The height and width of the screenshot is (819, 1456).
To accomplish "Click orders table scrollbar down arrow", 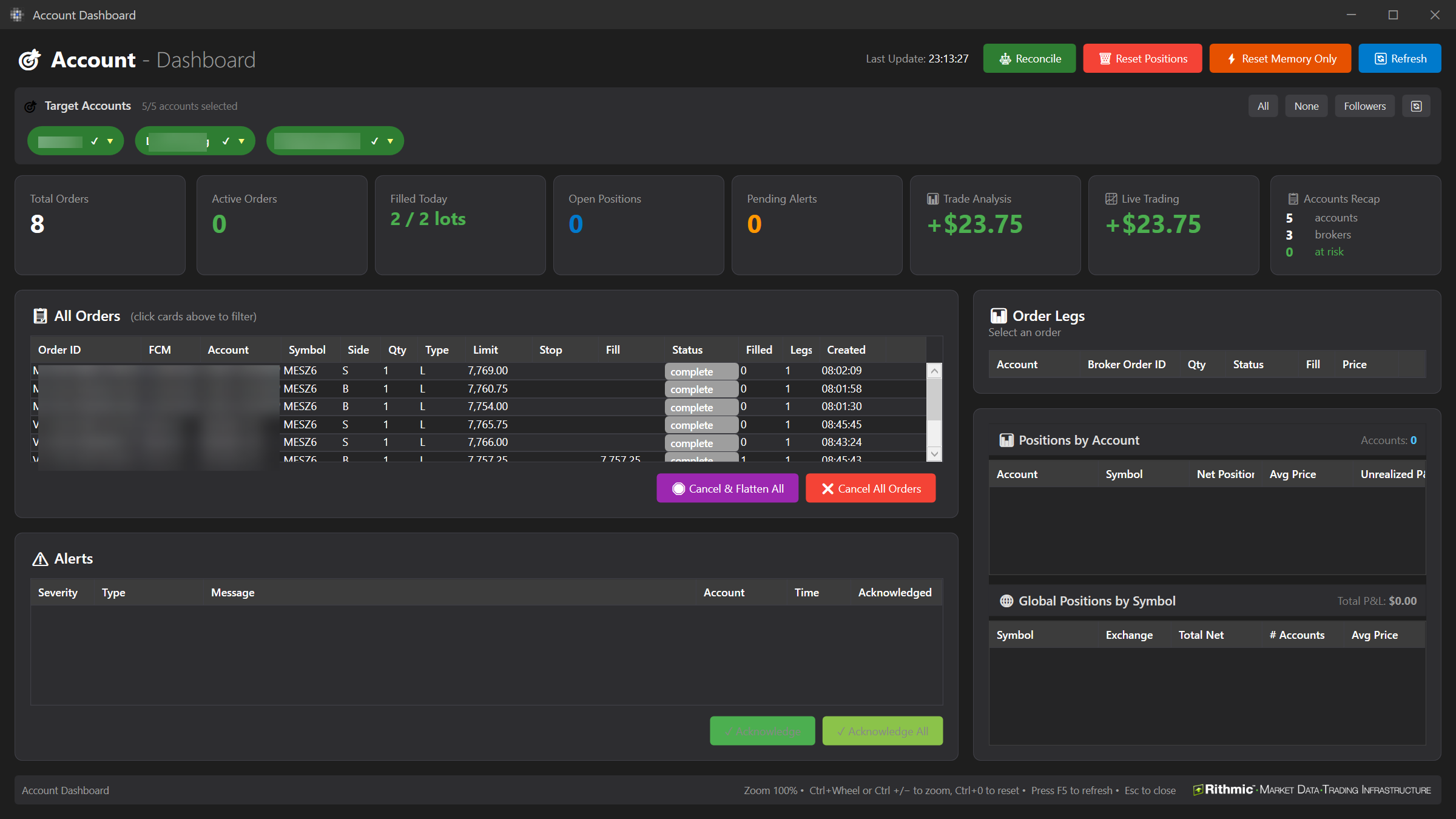I will pyautogui.click(x=934, y=454).
